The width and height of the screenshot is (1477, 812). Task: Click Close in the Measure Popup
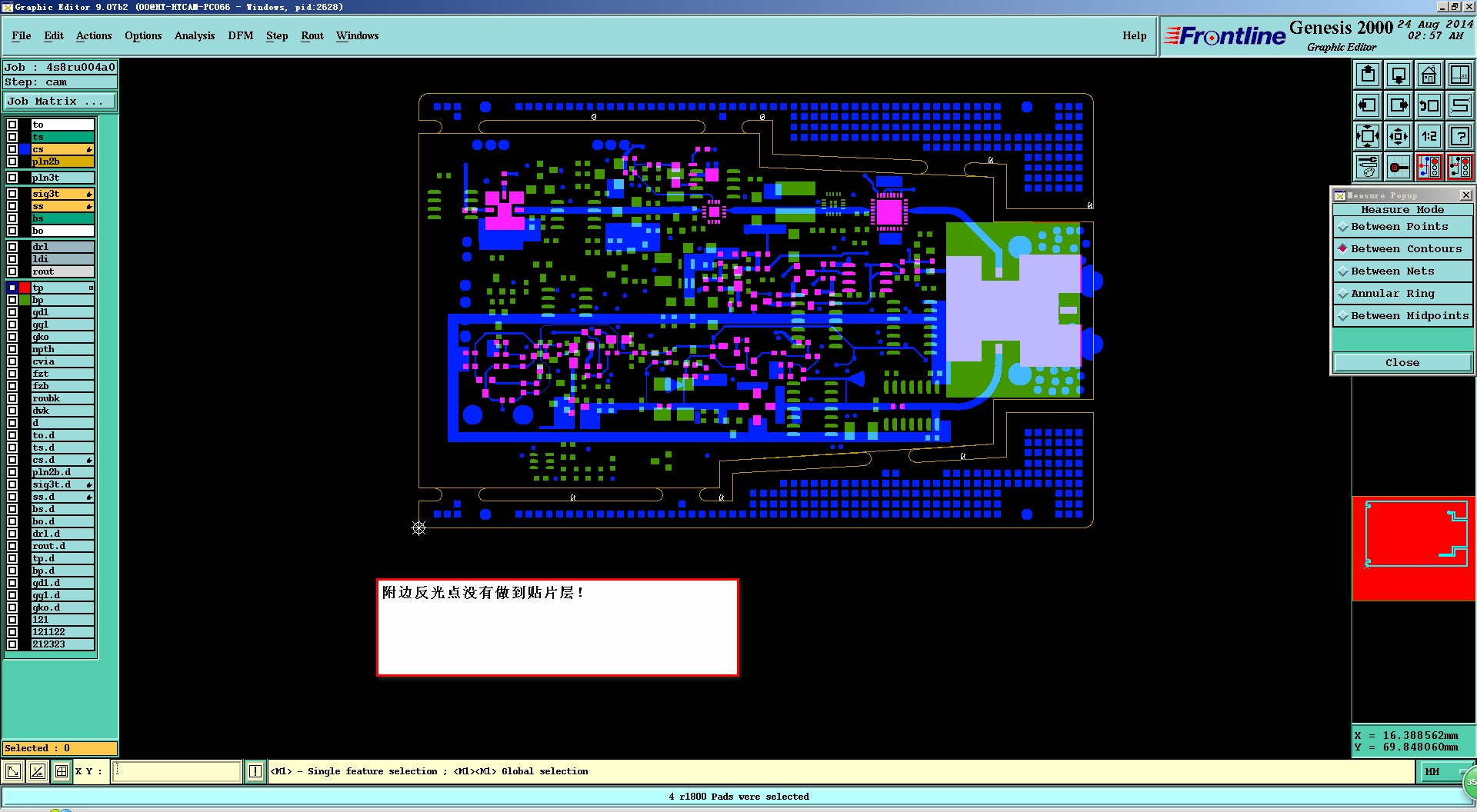coord(1402,363)
